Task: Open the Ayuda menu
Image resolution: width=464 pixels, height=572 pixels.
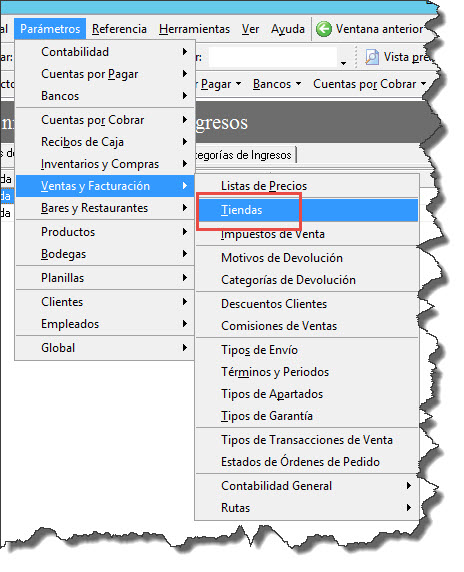Action: point(287,29)
